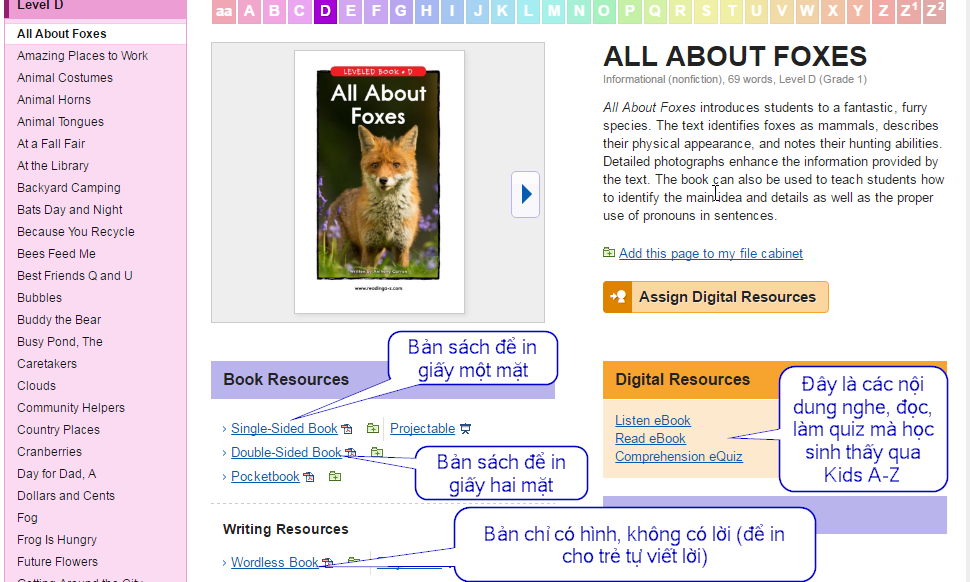The height and width of the screenshot is (582, 970).
Task: Open the Single-Sided Book link
Action: pos(284,429)
